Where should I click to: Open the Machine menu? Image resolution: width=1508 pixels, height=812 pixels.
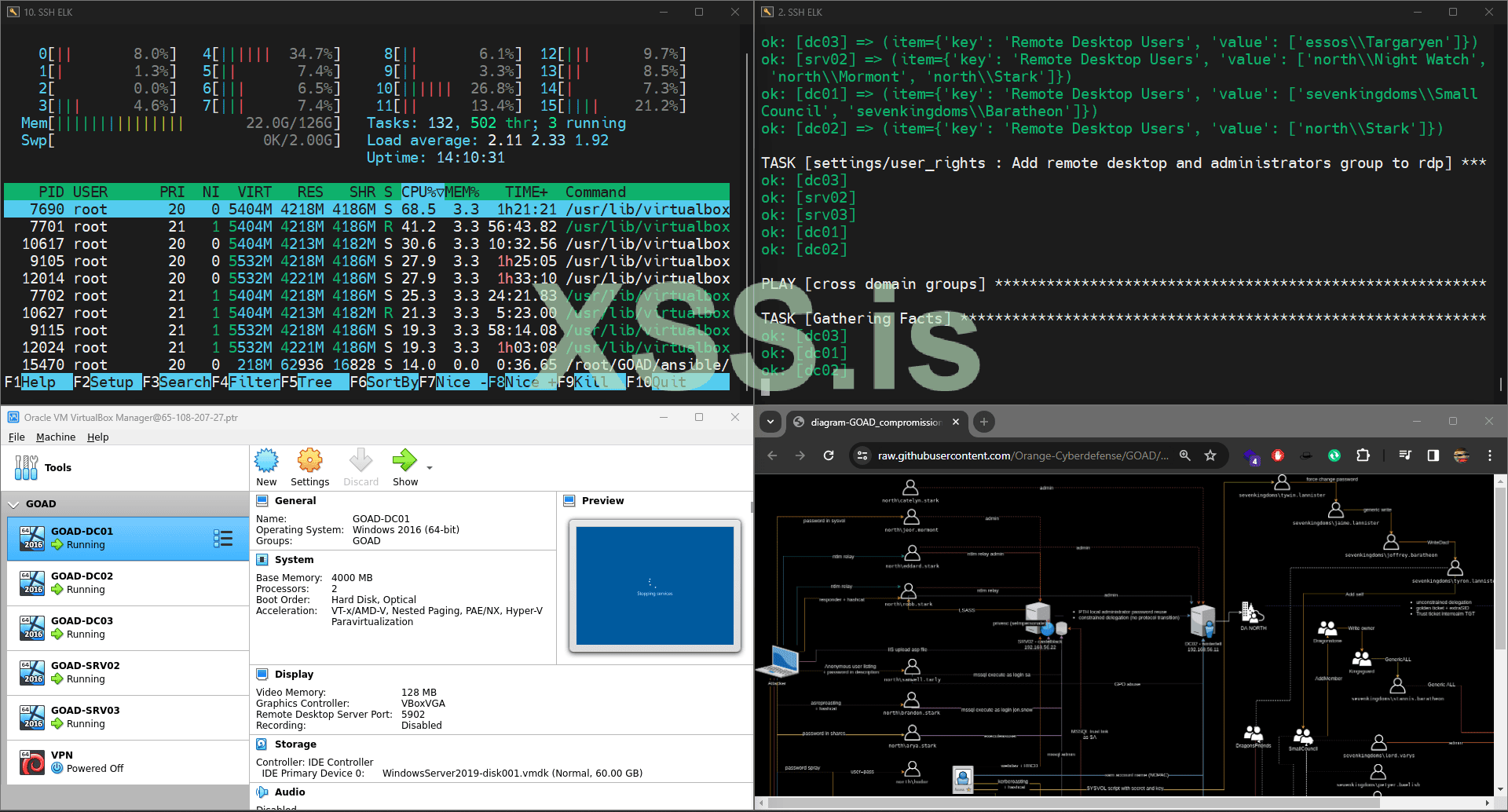pos(56,437)
